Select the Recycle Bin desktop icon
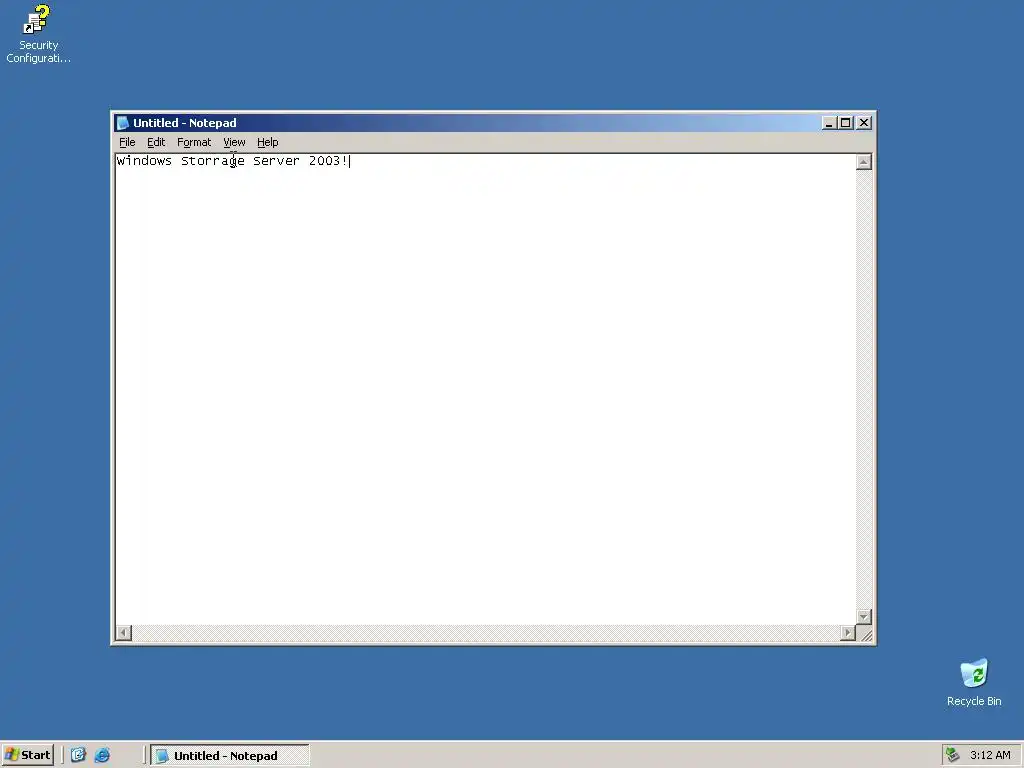1024x768 pixels. tap(974, 682)
